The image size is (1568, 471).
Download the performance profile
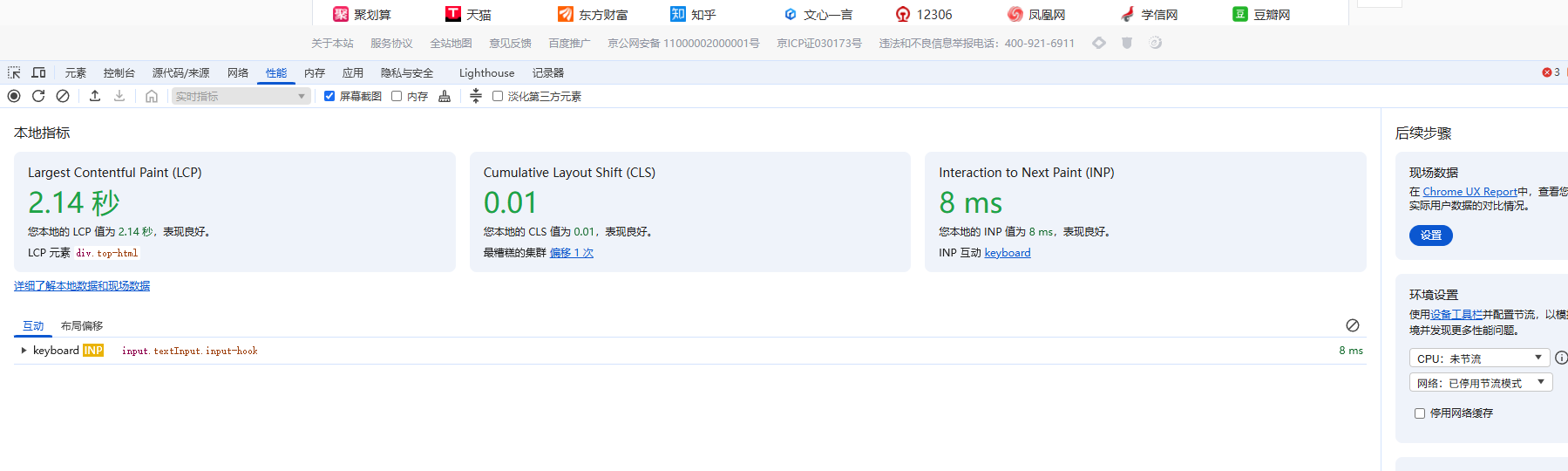pos(119,96)
